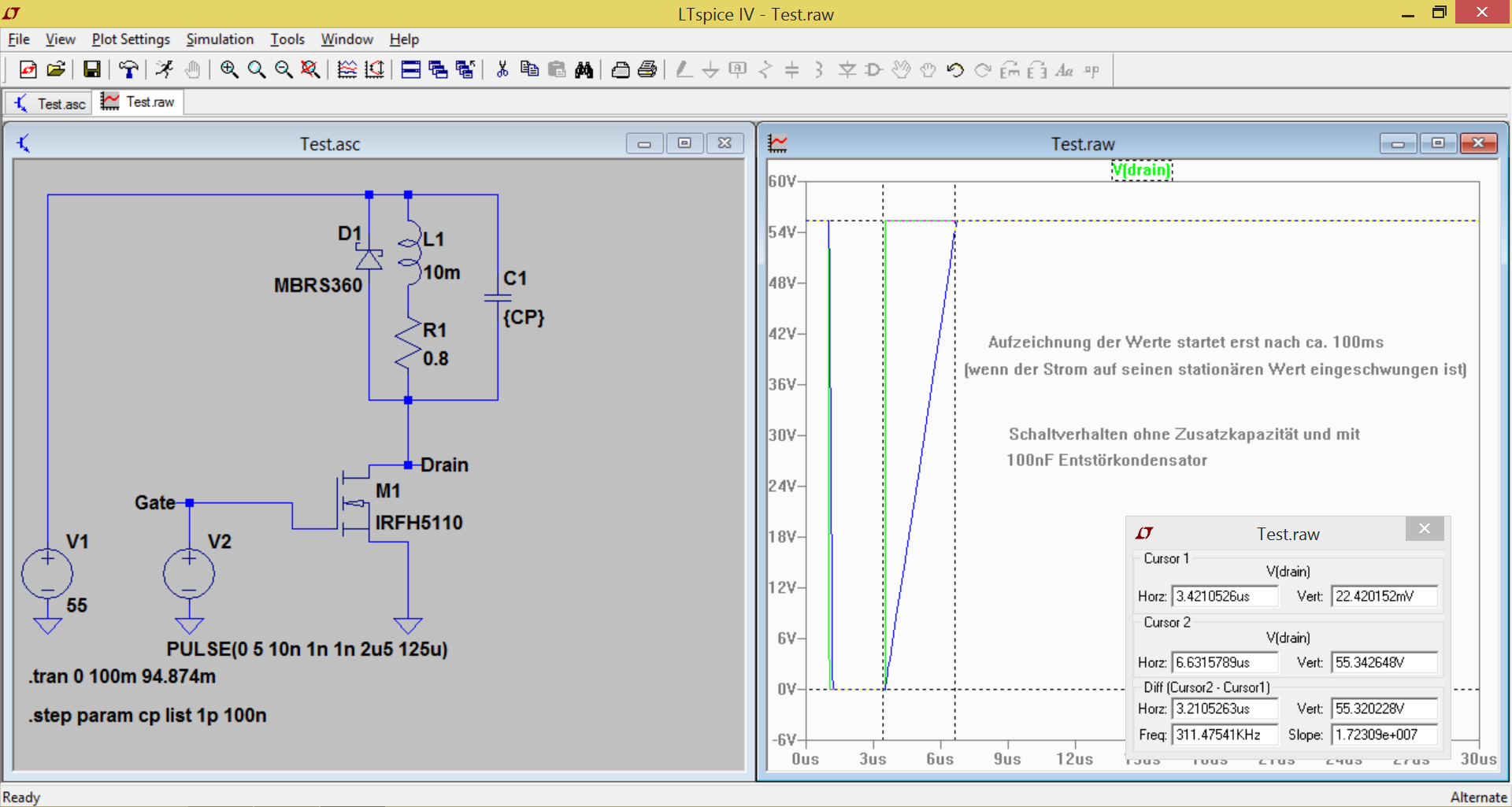Click the capacitor value {CP}

click(524, 318)
